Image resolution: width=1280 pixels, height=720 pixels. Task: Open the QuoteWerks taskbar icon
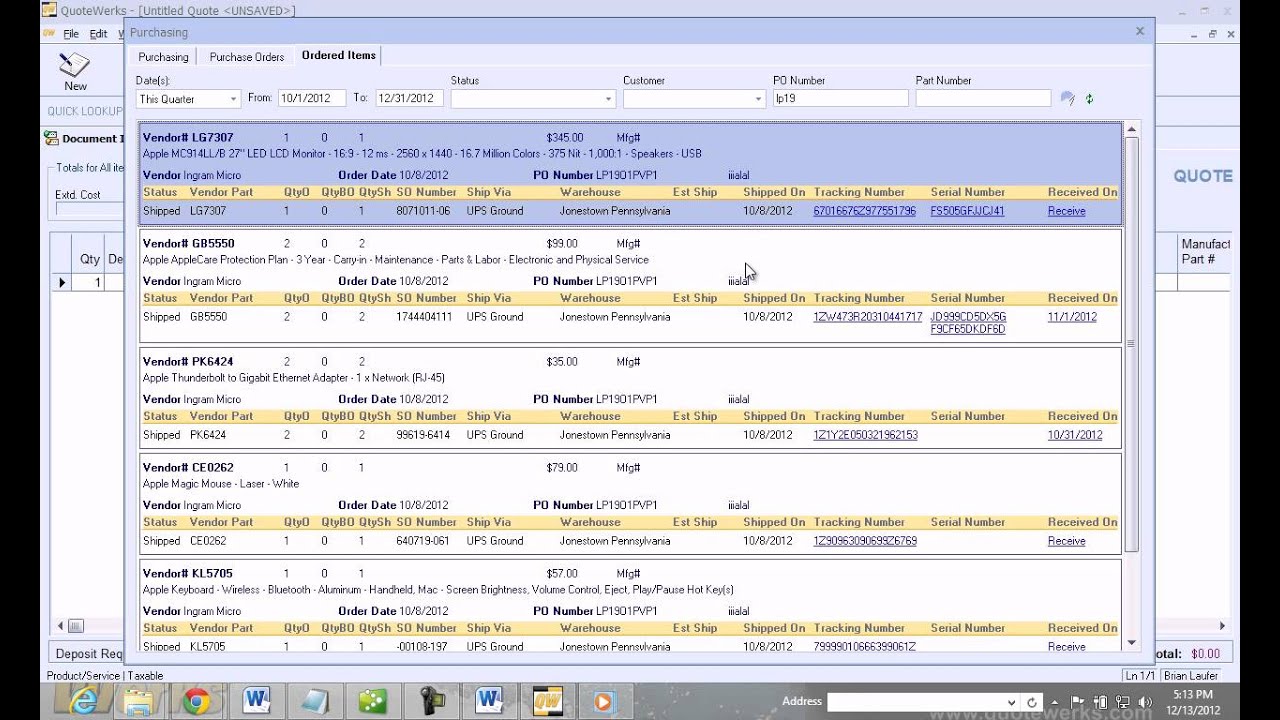tap(548, 701)
